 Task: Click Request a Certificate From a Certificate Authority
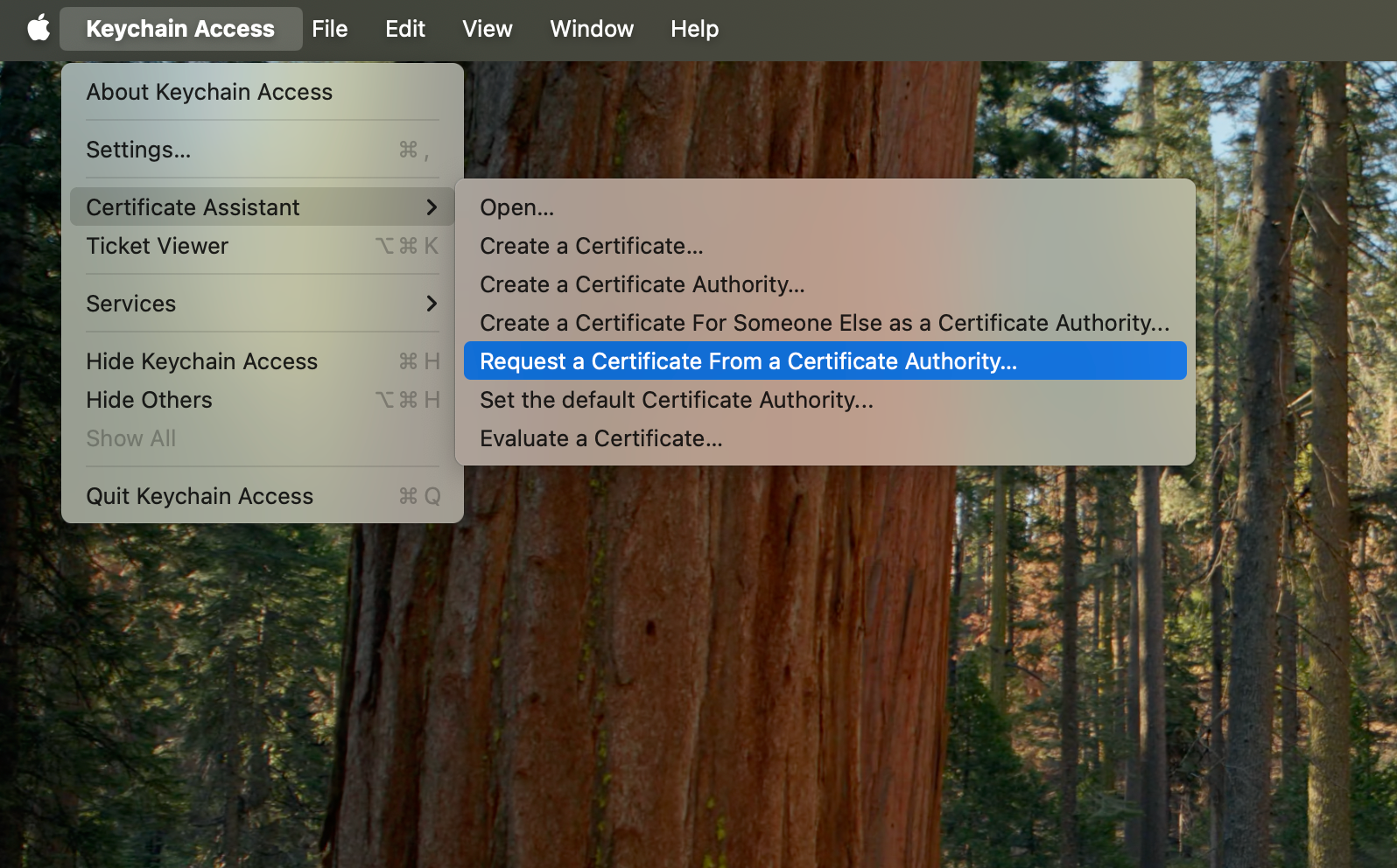(x=825, y=361)
